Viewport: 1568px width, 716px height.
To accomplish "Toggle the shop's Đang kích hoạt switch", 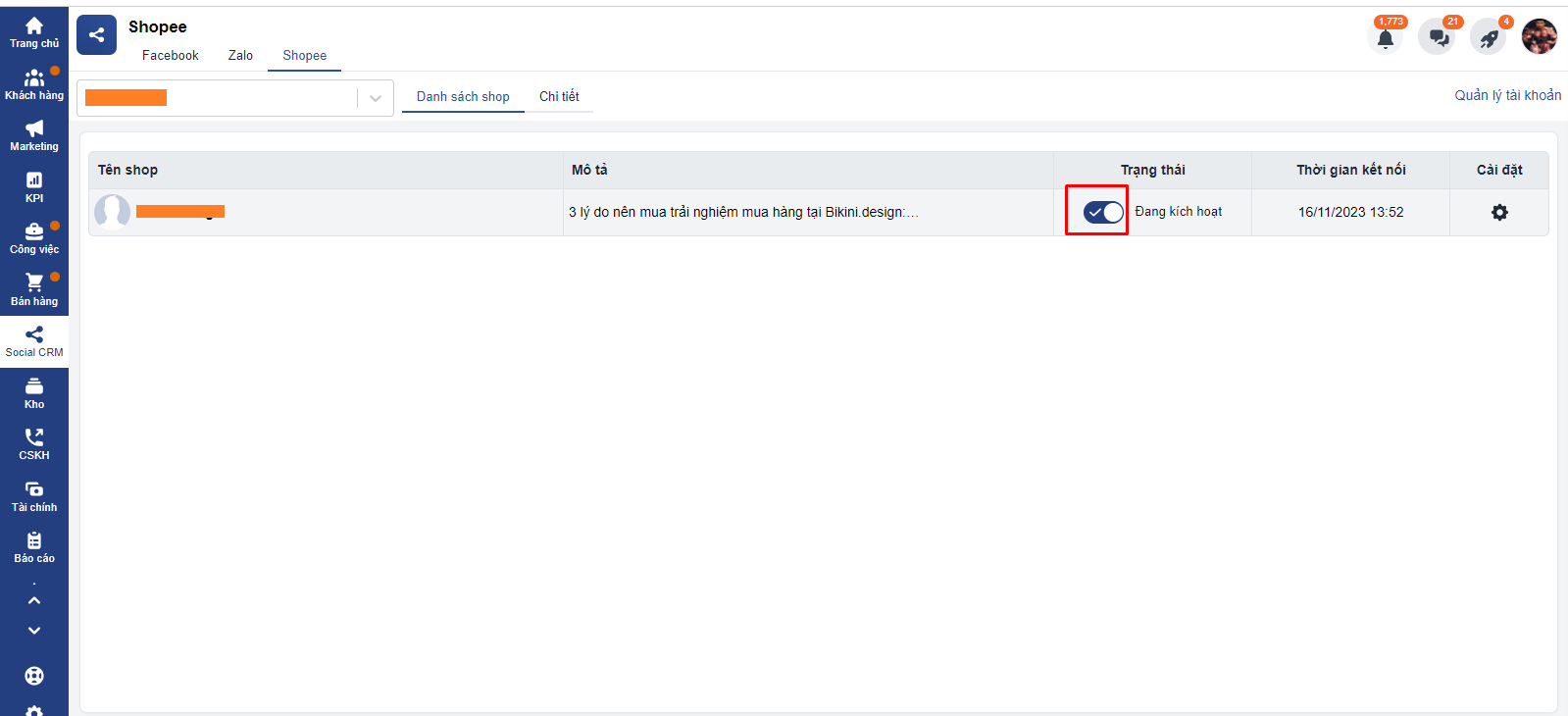I will pos(1103,212).
